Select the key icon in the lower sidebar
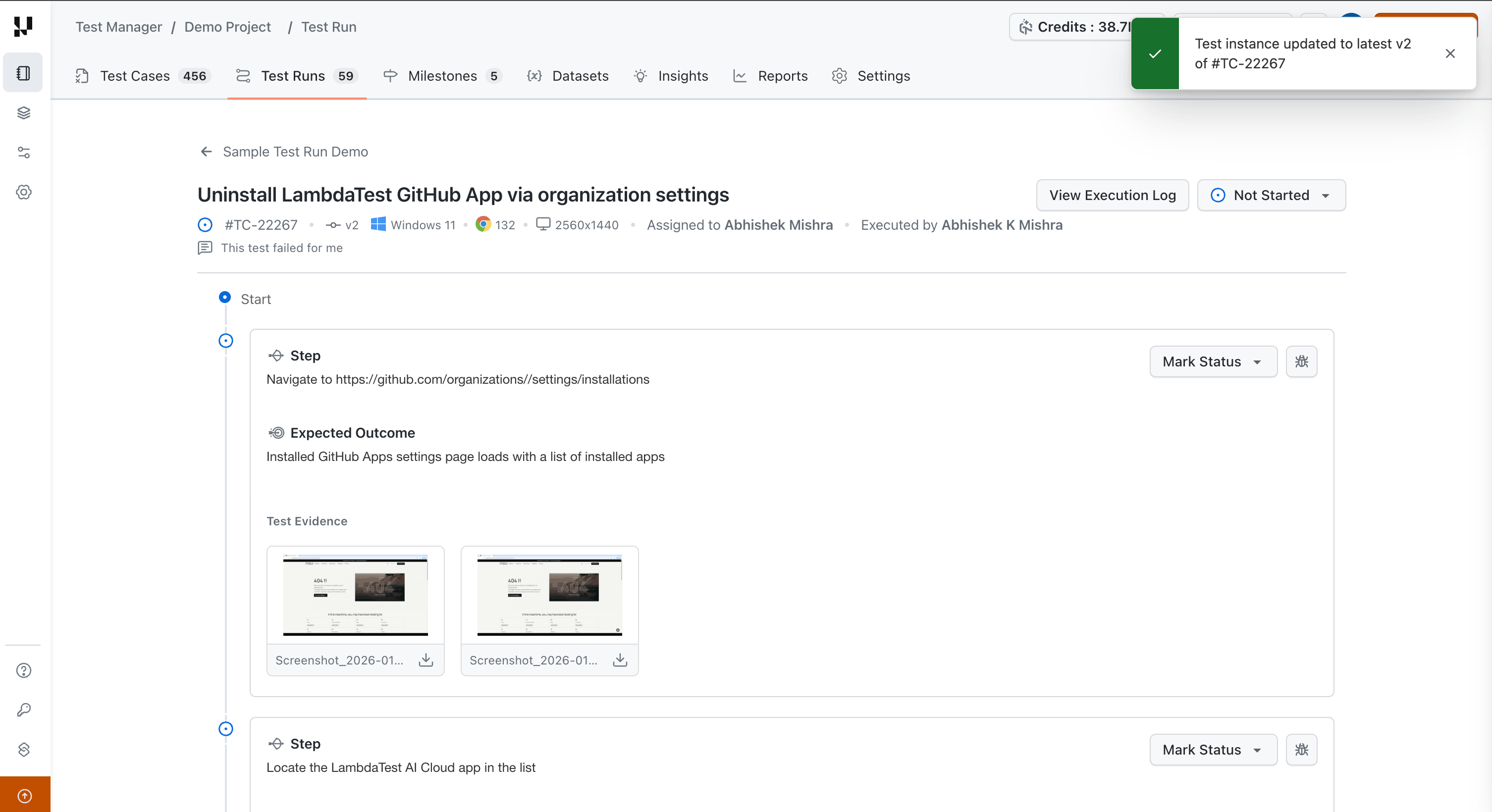Image resolution: width=1492 pixels, height=812 pixels. coord(23,710)
